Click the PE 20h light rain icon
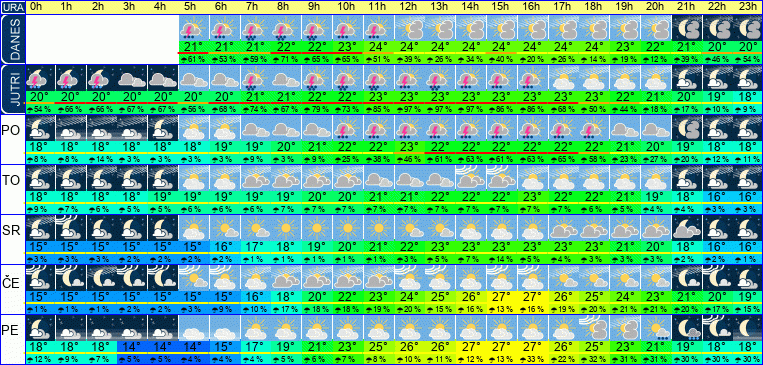Image resolution: width=763 pixels, height=365 pixels. (x=656, y=328)
